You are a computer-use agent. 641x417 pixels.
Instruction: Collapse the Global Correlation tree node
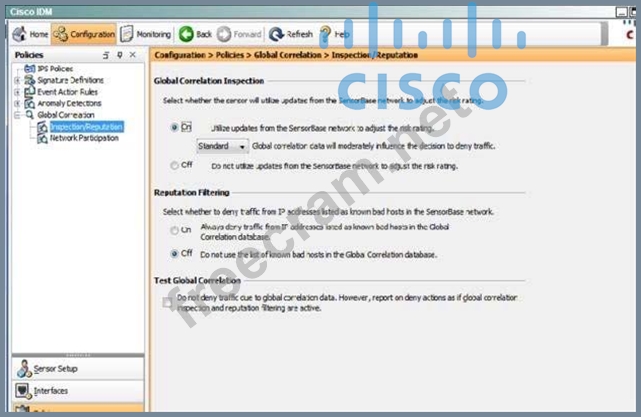17,115
